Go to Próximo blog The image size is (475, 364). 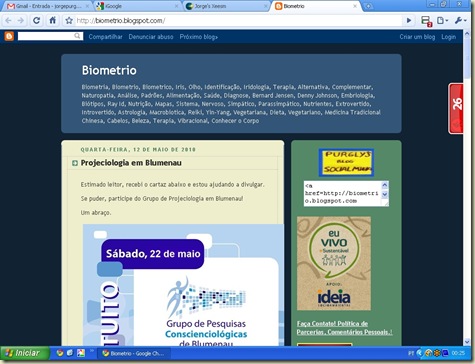coord(199,37)
